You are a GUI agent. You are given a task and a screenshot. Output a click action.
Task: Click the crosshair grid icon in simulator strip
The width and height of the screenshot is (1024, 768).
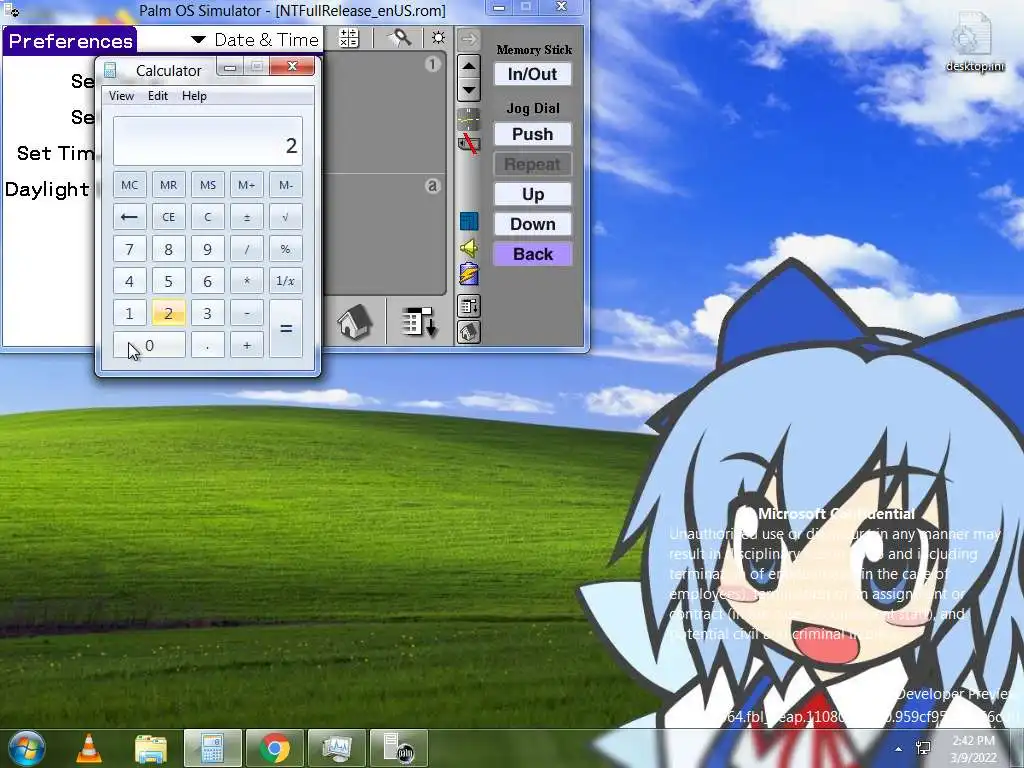469,120
